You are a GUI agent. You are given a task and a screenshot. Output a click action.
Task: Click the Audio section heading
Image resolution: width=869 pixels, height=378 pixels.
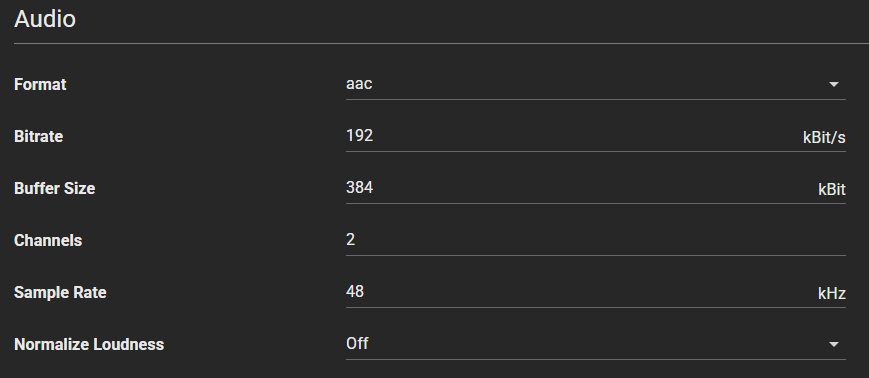point(45,19)
